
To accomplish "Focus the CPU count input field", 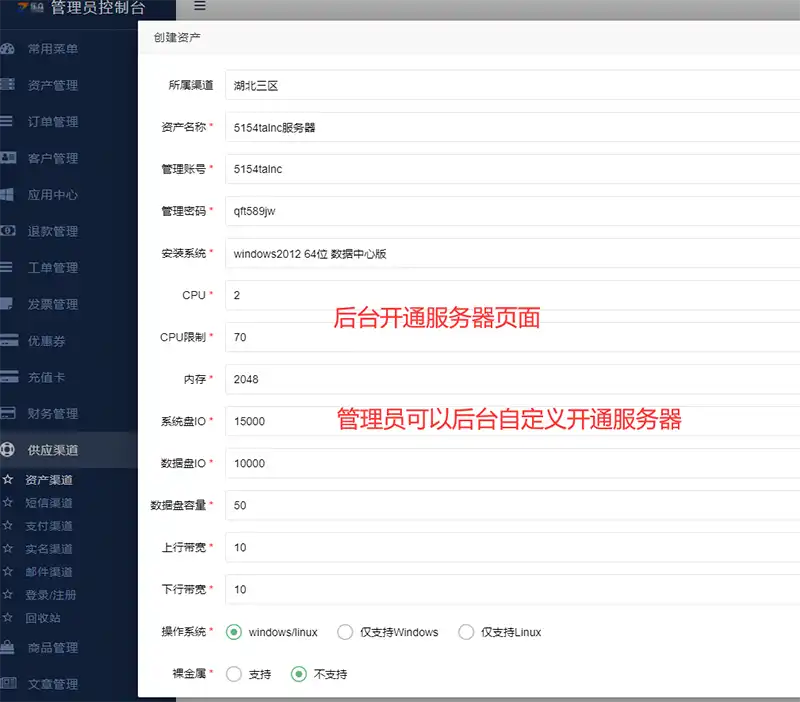I will tap(512, 295).
